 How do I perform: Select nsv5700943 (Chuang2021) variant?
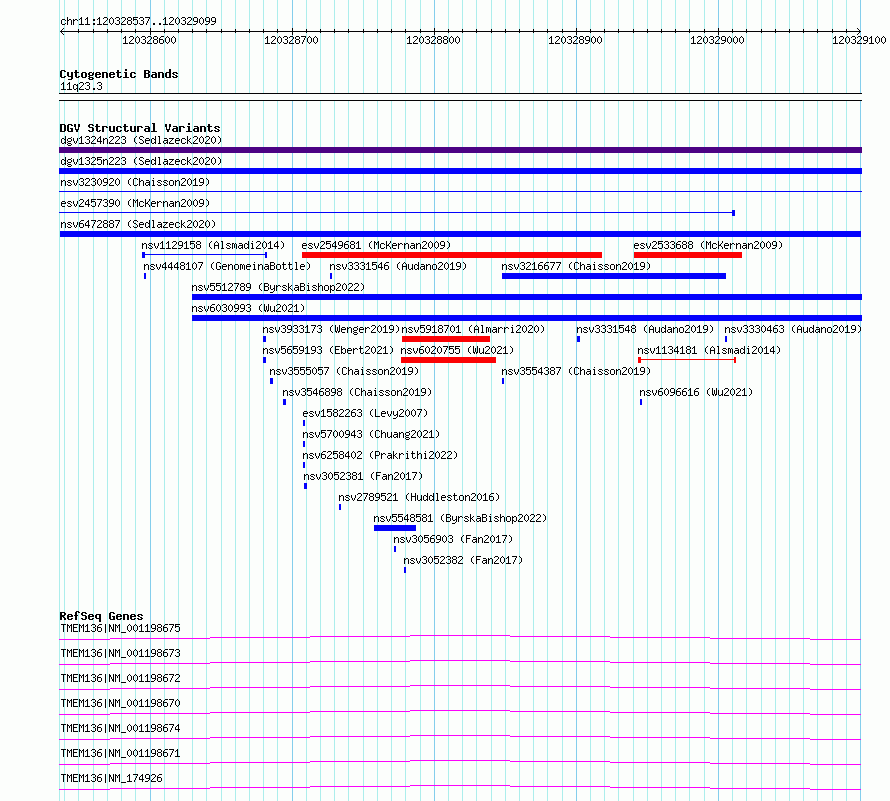tap(371, 434)
